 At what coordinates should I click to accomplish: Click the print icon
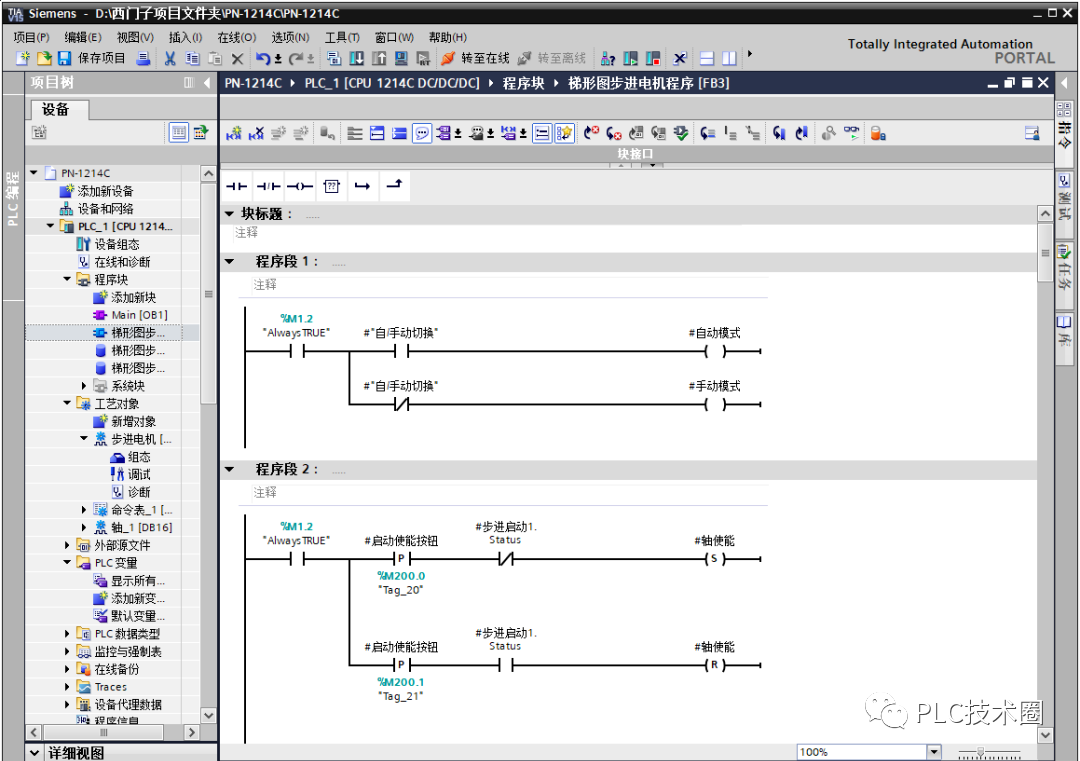[x=143, y=59]
